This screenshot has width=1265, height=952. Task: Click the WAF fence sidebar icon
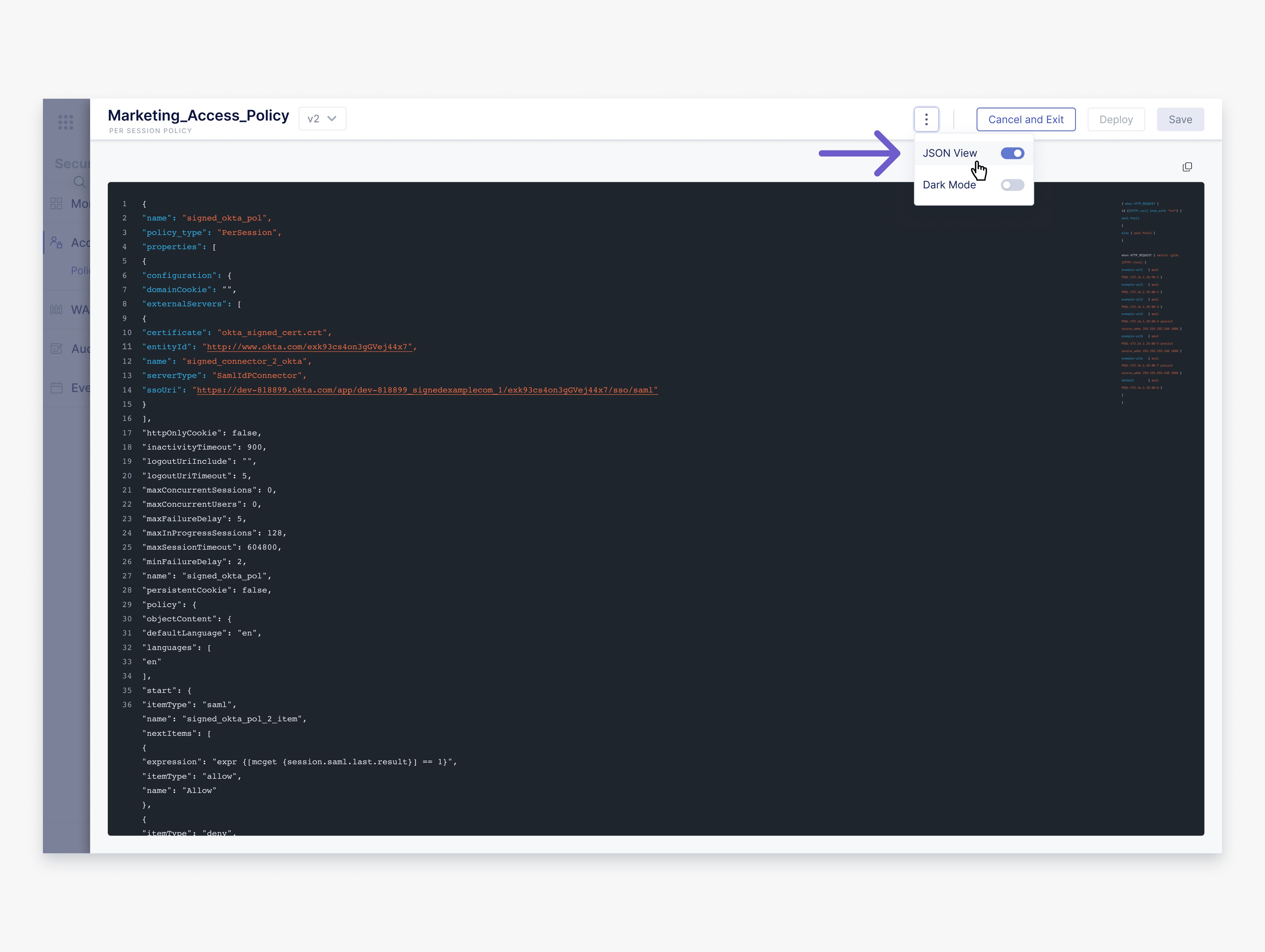[56, 309]
